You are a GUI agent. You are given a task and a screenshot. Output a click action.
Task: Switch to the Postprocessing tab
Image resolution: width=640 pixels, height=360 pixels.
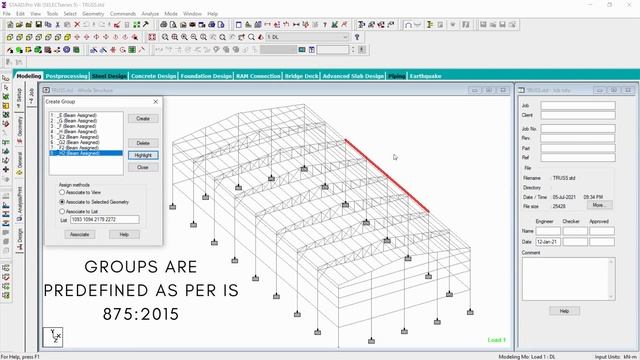(x=67, y=76)
